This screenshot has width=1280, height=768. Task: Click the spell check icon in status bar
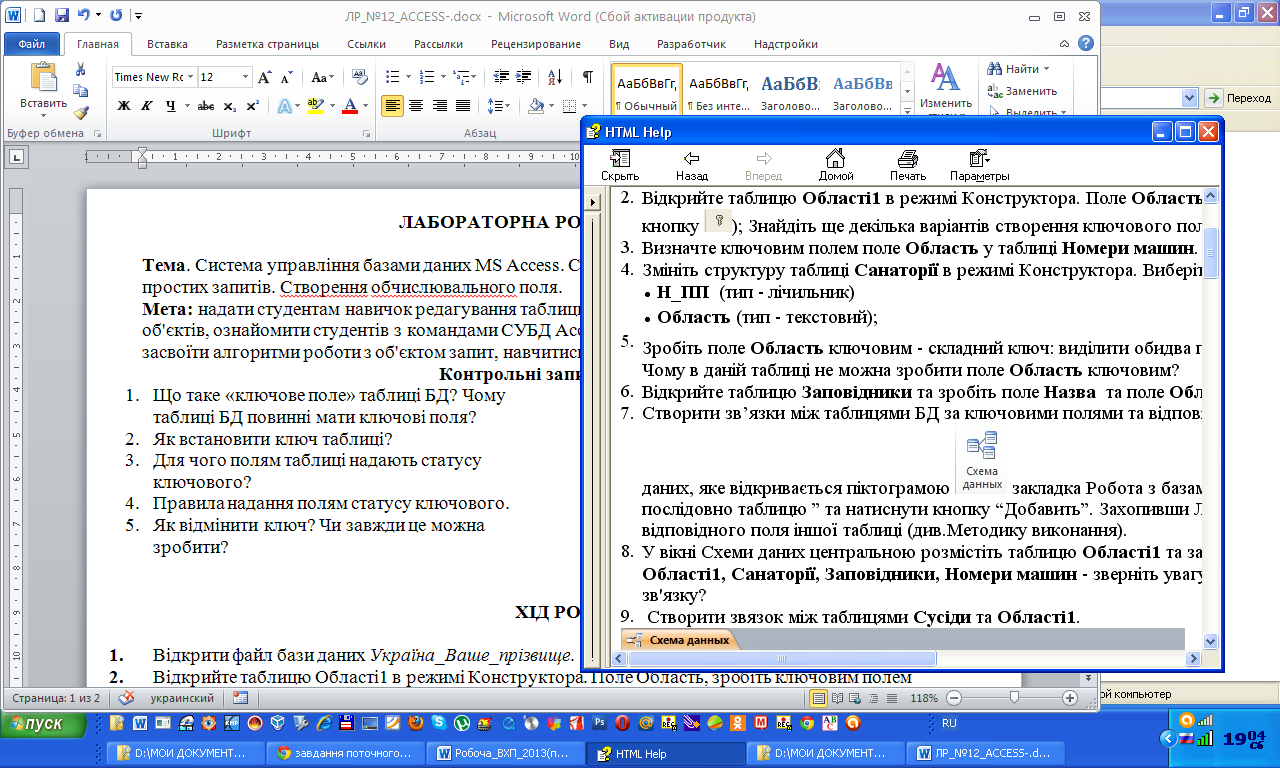(126, 698)
